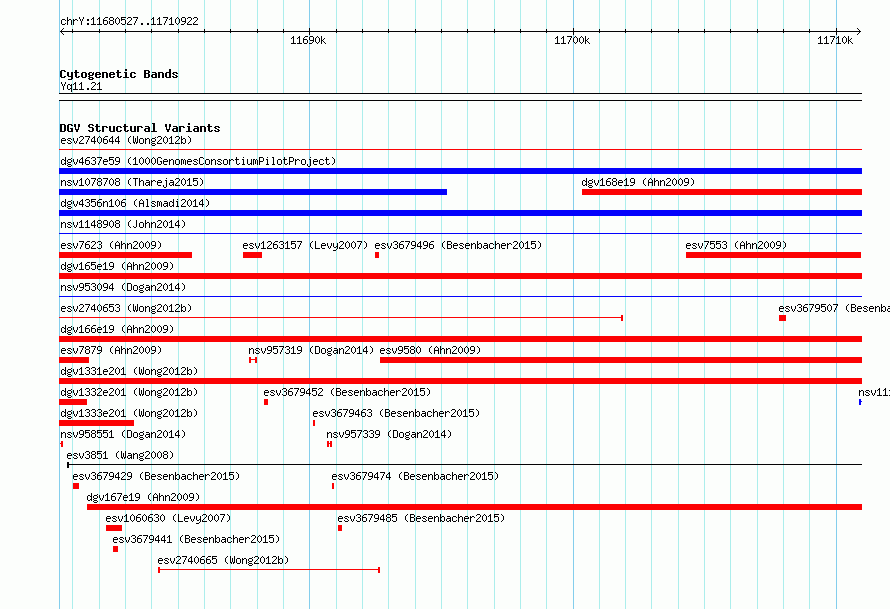Open dgv1333e201 (Wong2012b) variant
Viewport: 890px width, 609px height.
[129, 413]
